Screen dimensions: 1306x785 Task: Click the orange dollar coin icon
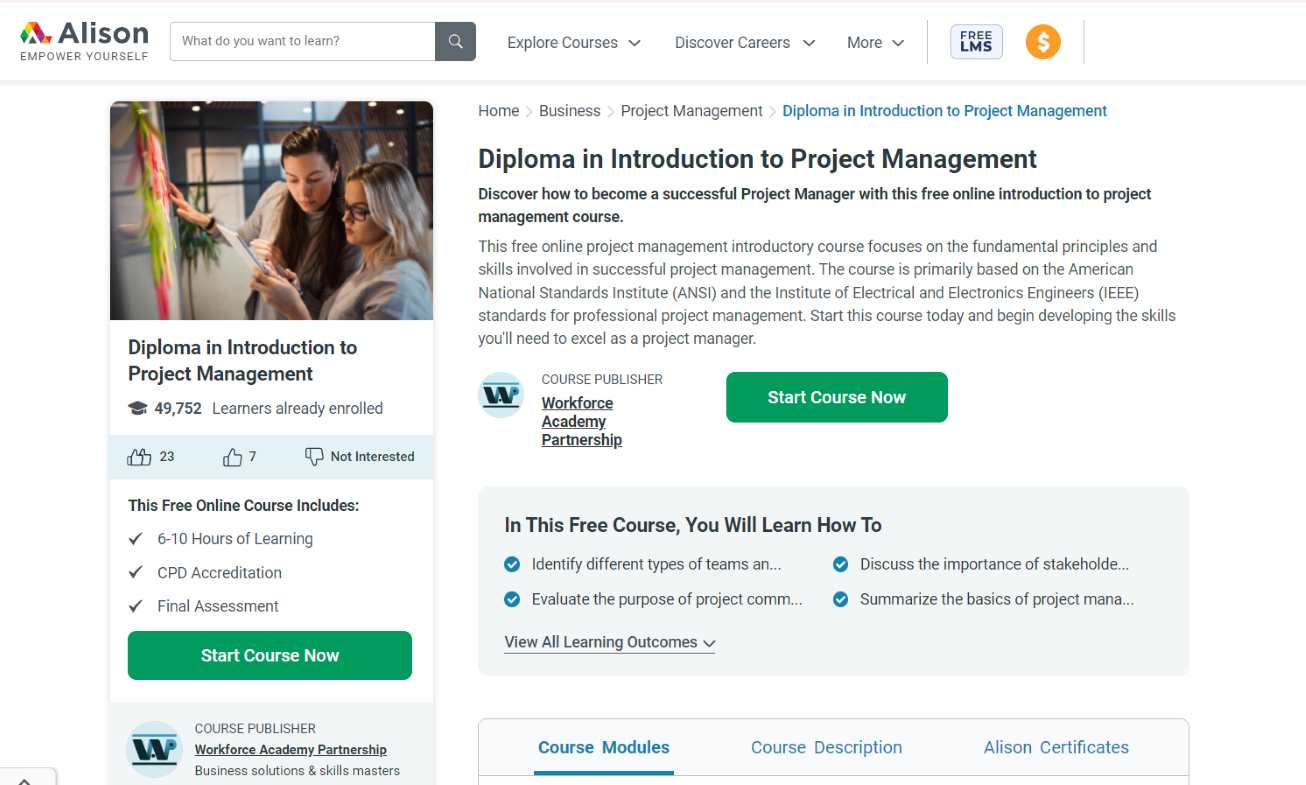1043,42
